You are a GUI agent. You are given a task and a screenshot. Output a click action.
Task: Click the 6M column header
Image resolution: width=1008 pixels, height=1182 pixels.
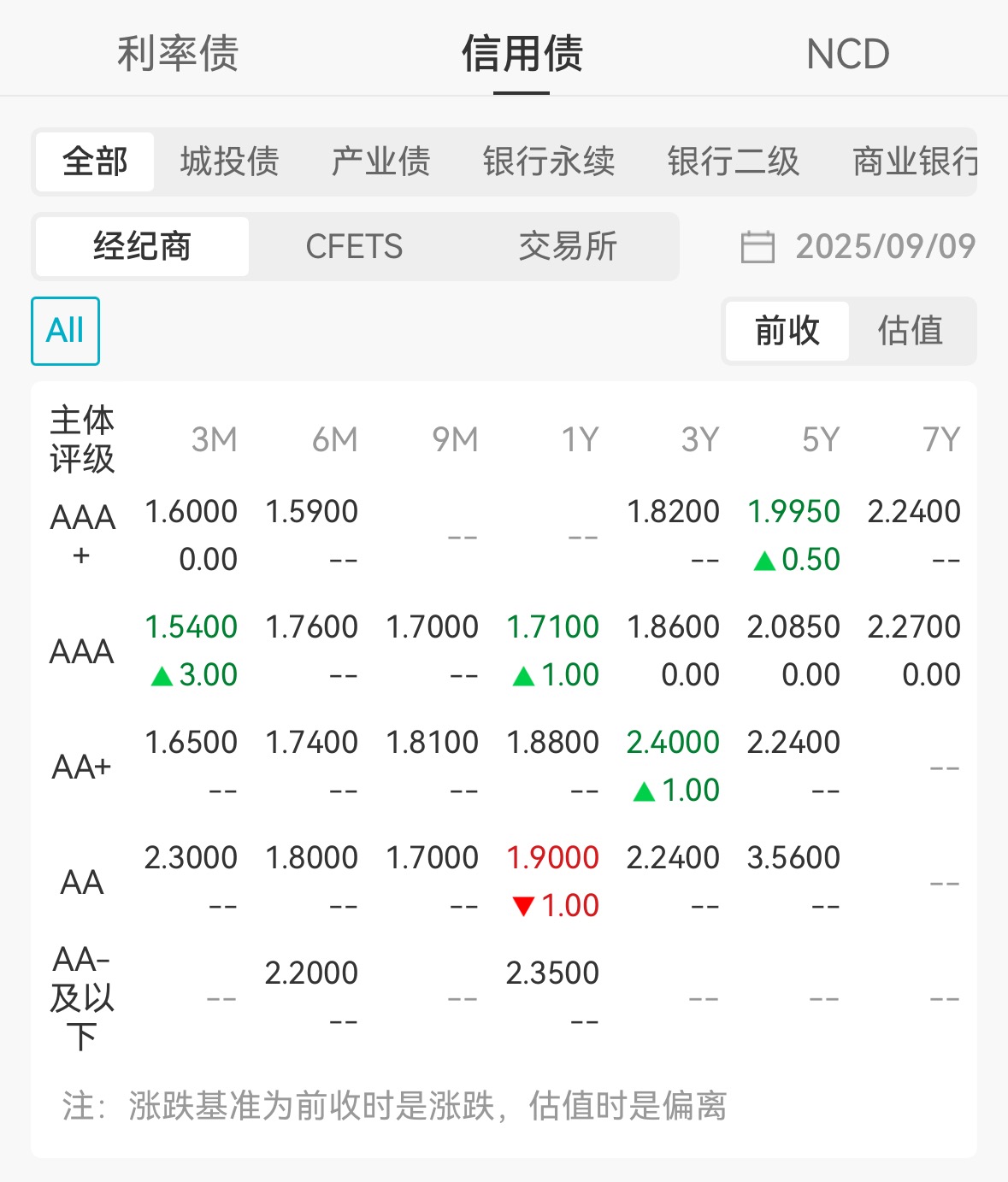(x=334, y=440)
